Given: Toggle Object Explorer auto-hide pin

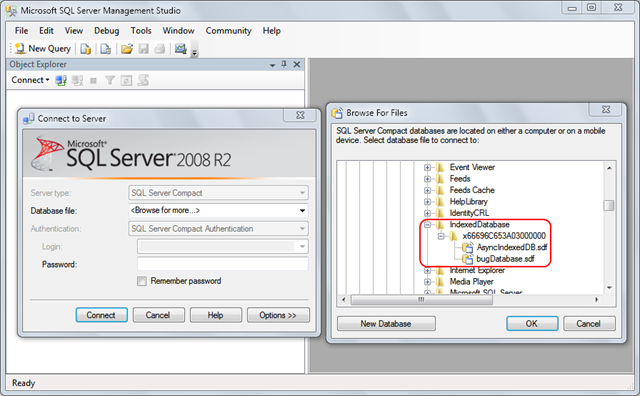Looking at the screenshot, I should [284, 64].
